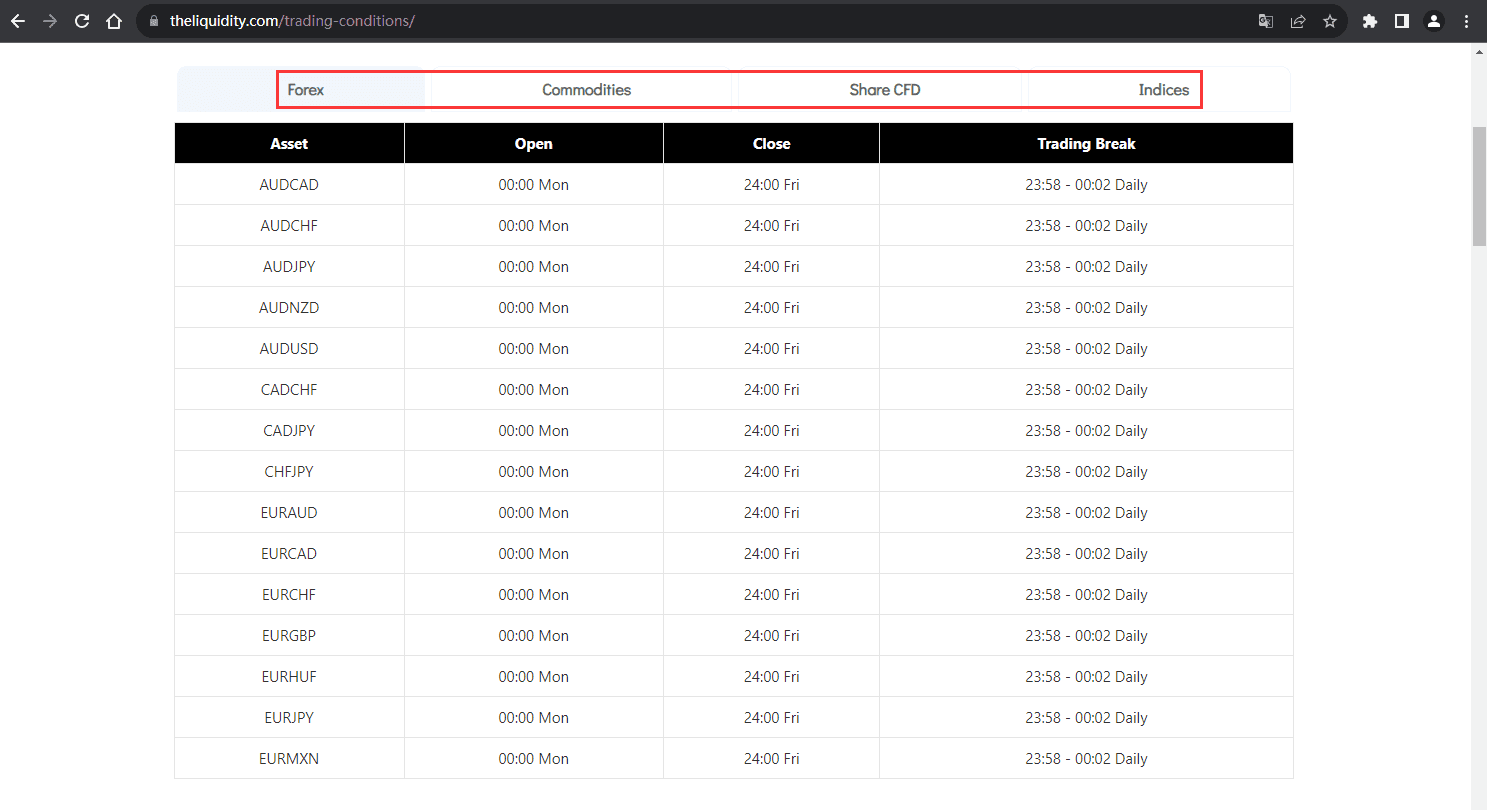
Task: Select the EURCHF asset cell
Action: tap(289, 595)
